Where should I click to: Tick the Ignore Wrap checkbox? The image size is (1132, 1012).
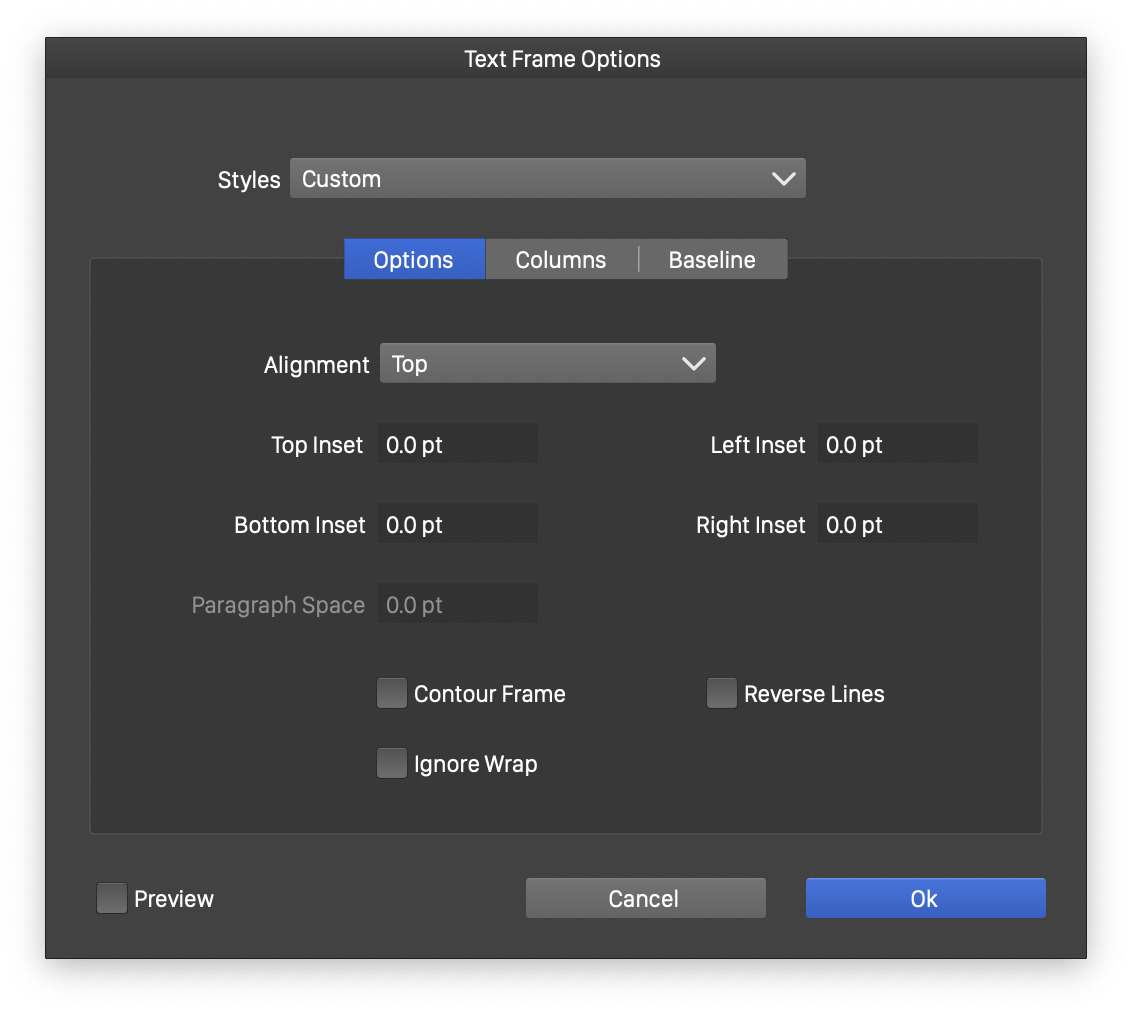click(392, 764)
